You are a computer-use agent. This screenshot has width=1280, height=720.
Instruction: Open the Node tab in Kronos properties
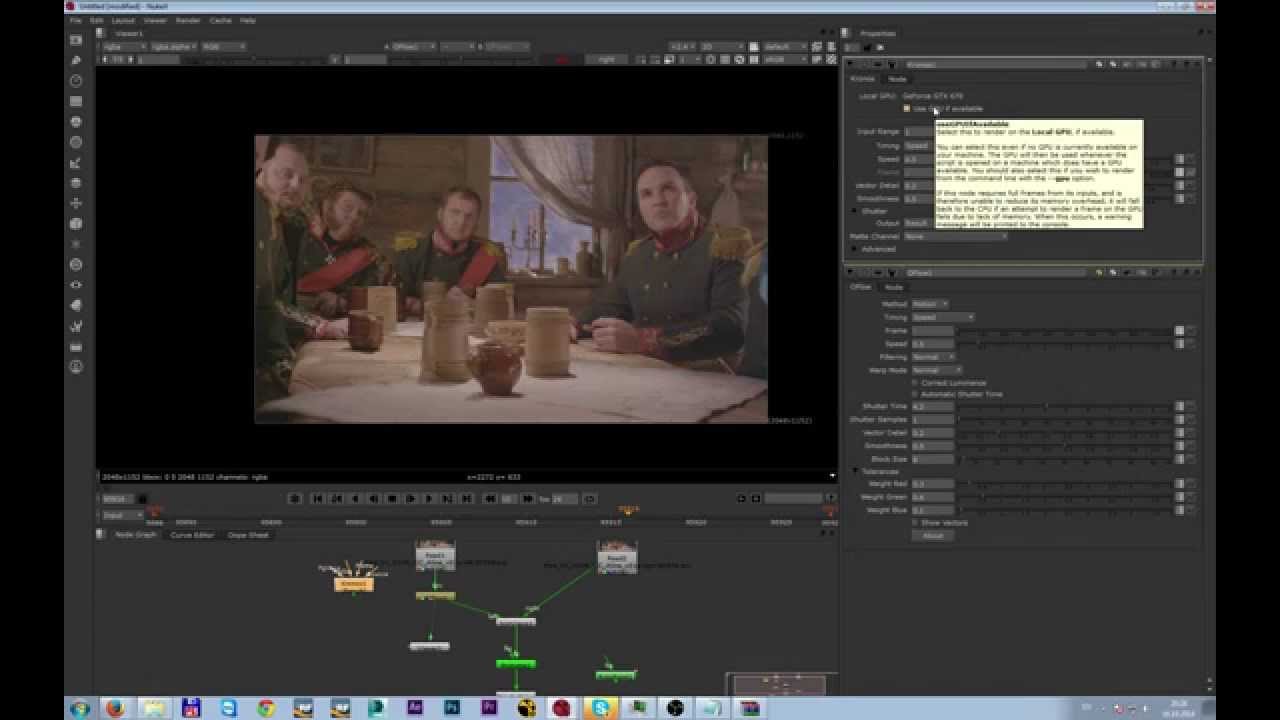point(898,79)
